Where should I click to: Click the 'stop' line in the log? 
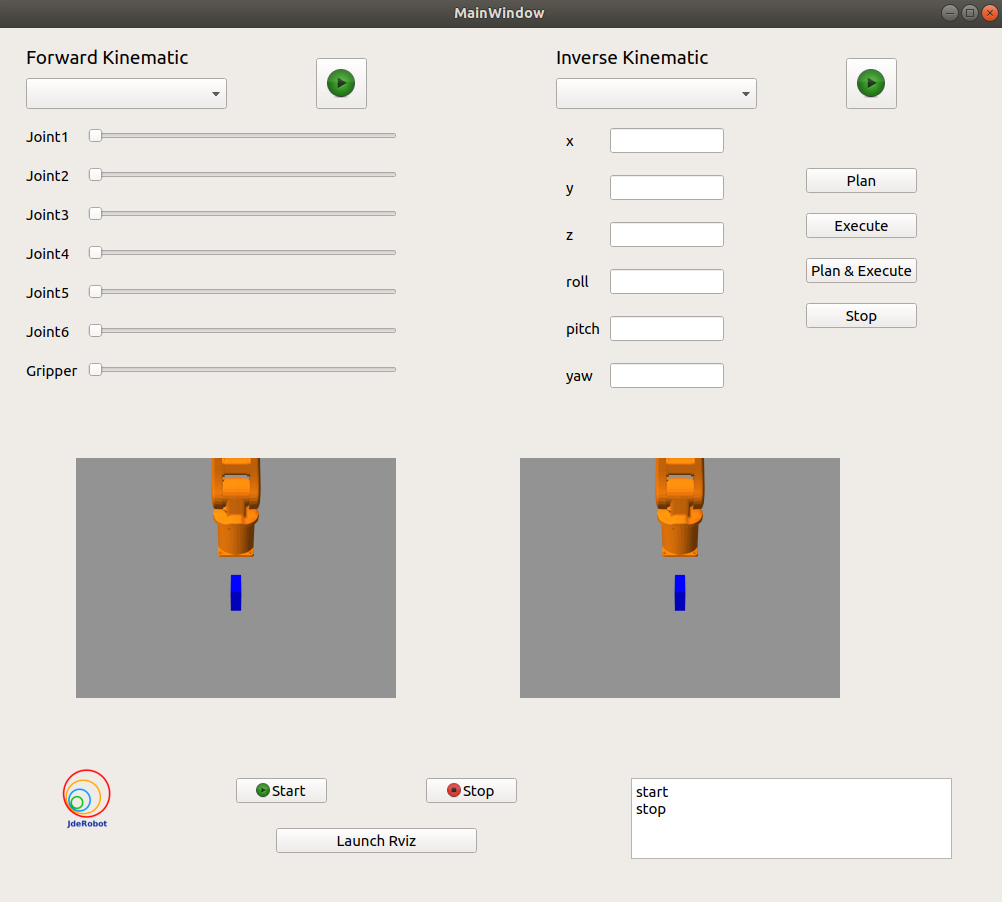(x=651, y=809)
